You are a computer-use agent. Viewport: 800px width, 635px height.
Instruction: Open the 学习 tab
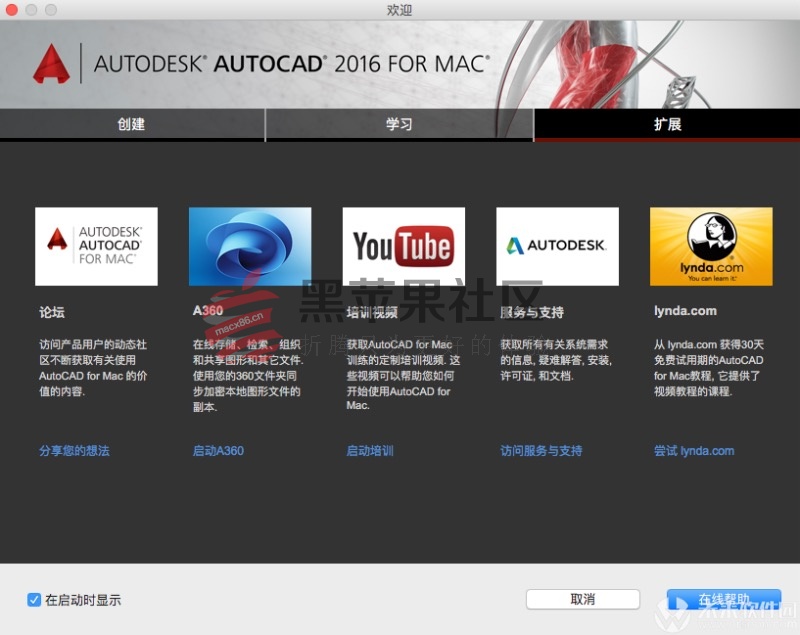[399, 124]
